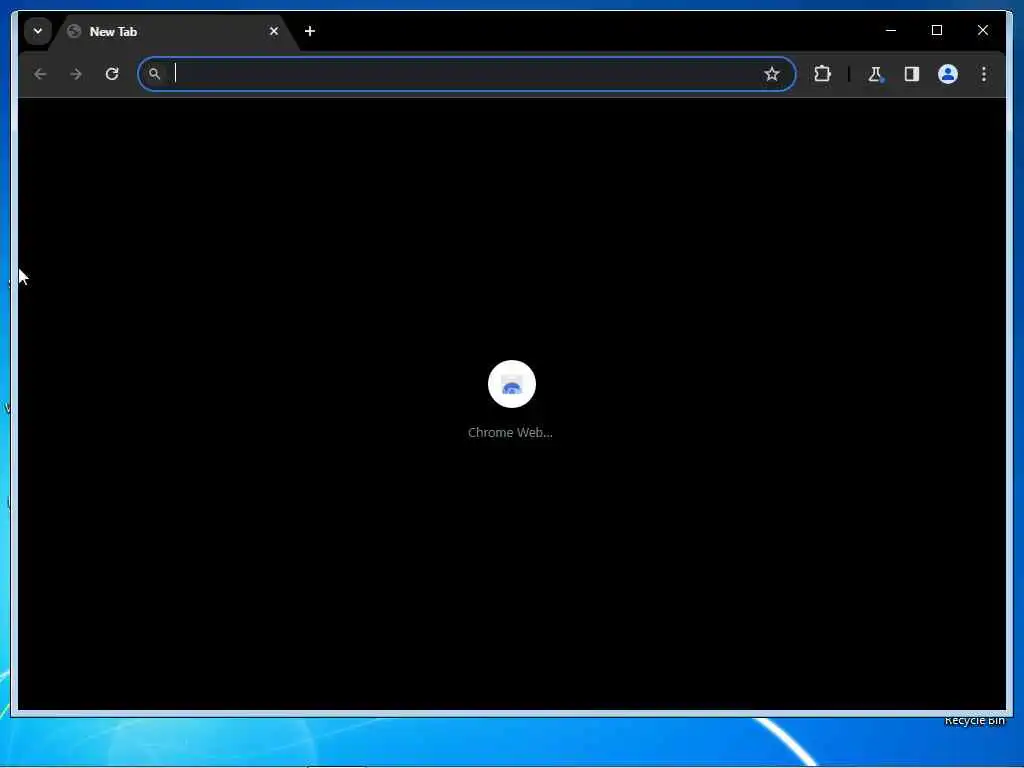Open the Chrome Web Store shortcut icon
The image size is (1024, 768).
point(511,384)
